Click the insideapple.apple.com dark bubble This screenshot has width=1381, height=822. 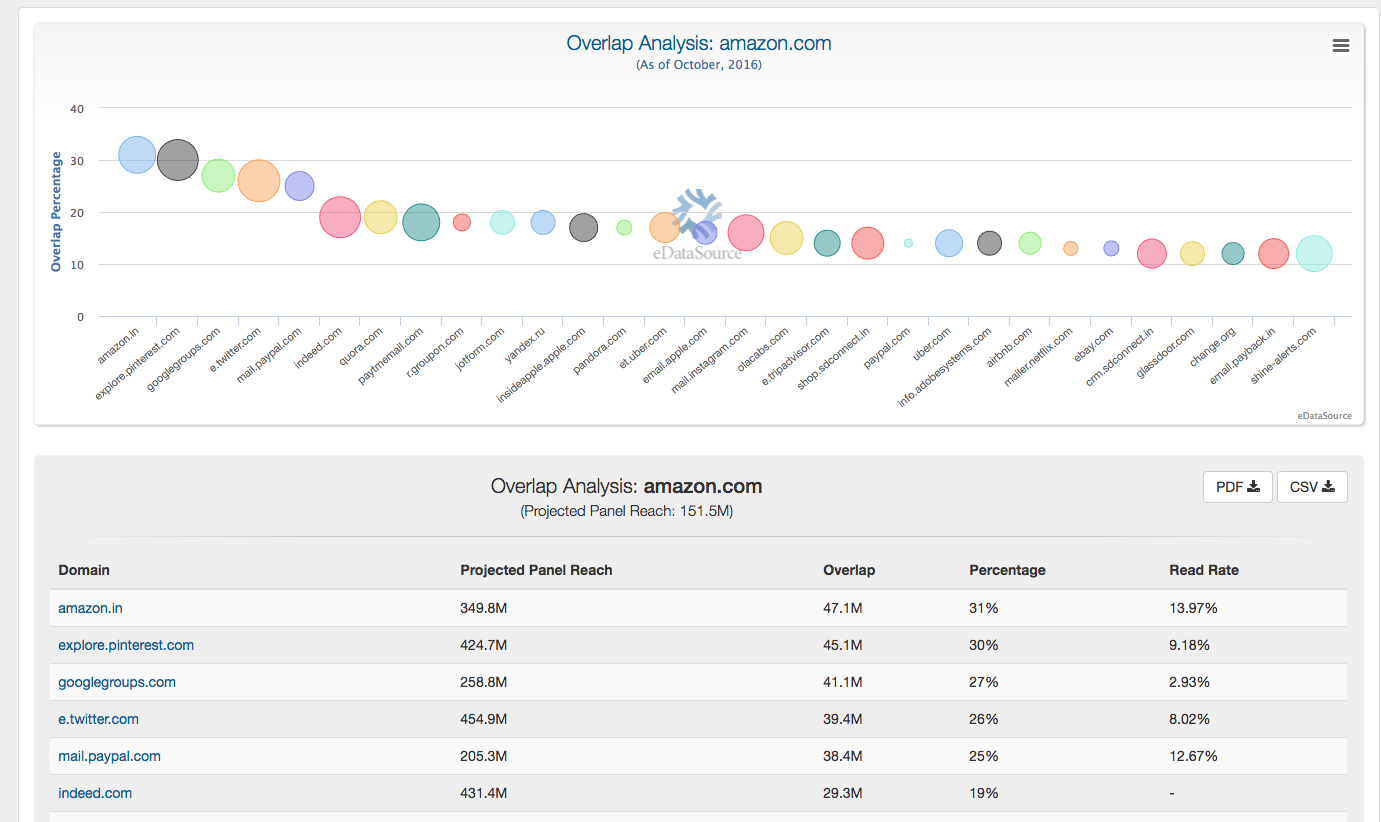[583, 227]
